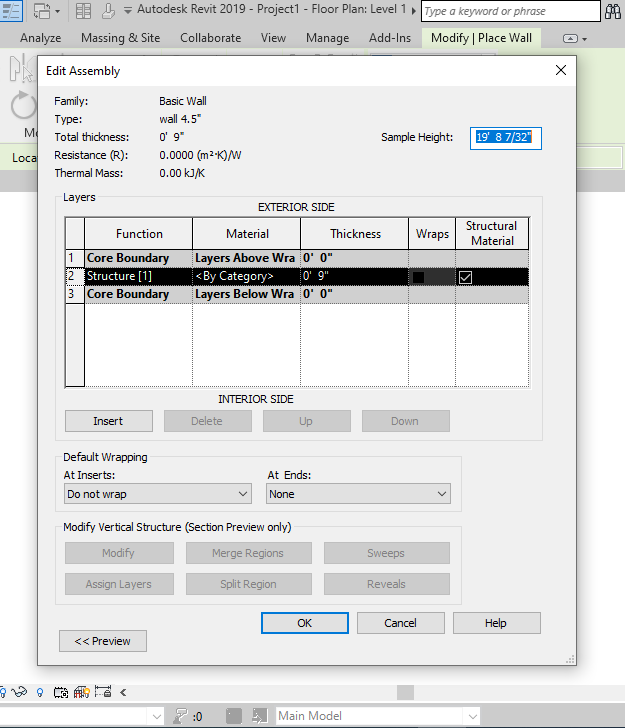Click the <By Category> material cell

246,276
